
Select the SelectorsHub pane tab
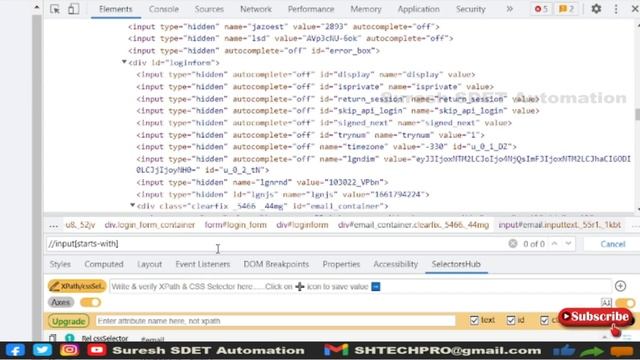pyautogui.click(x=456, y=264)
